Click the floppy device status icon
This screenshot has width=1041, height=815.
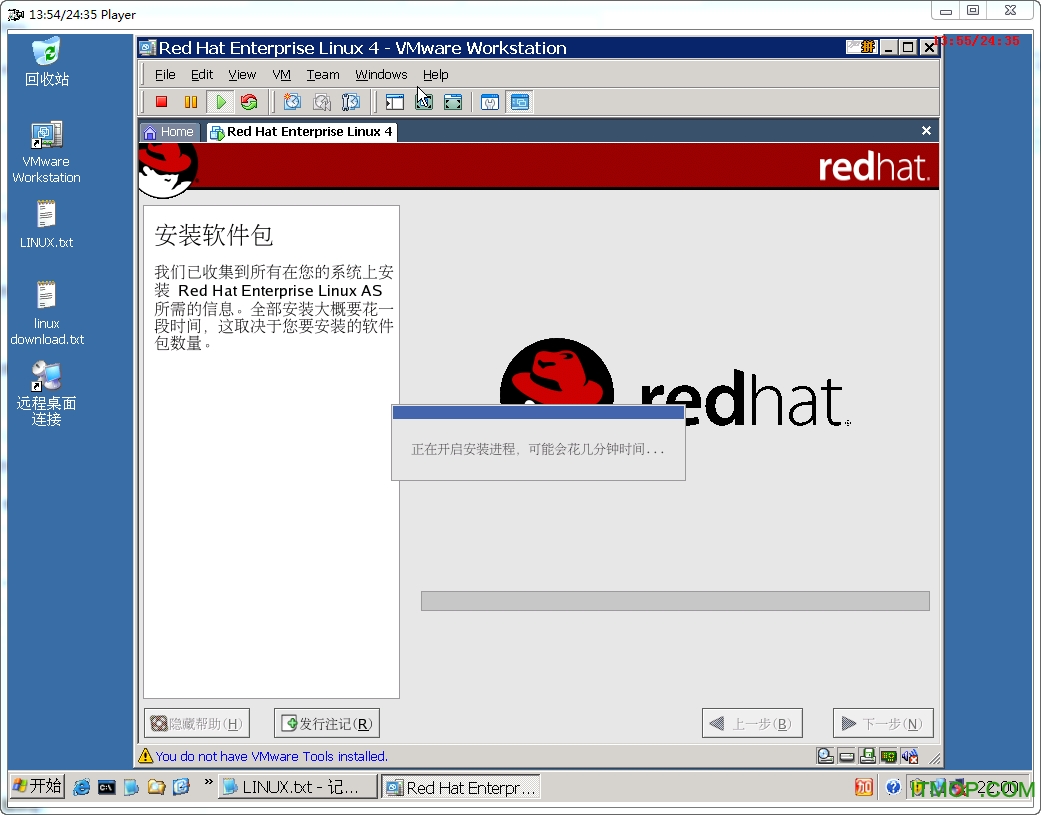(867, 756)
